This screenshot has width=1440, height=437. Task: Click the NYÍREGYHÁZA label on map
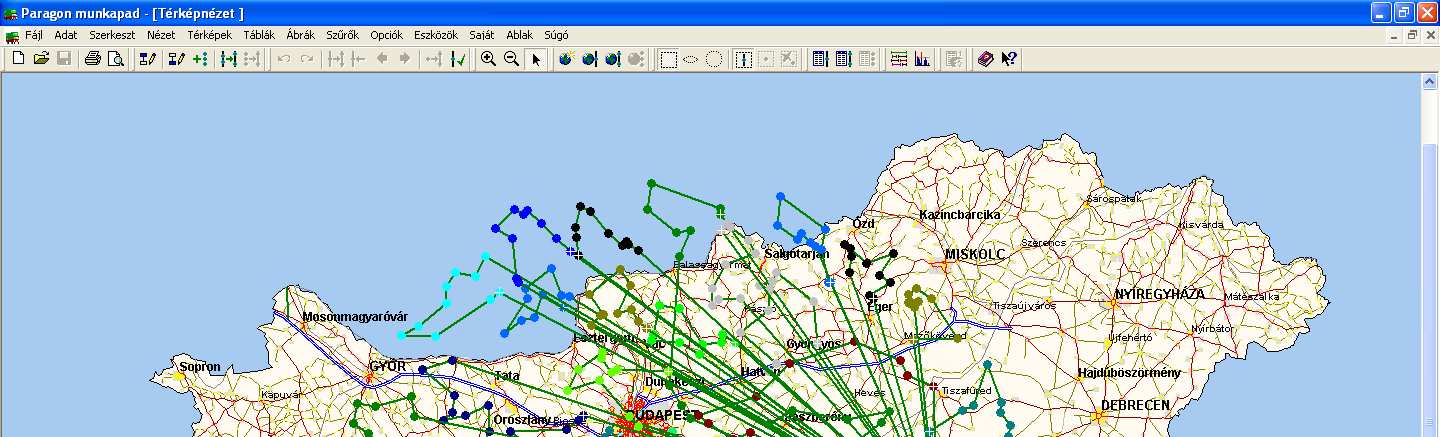click(1159, 294)
